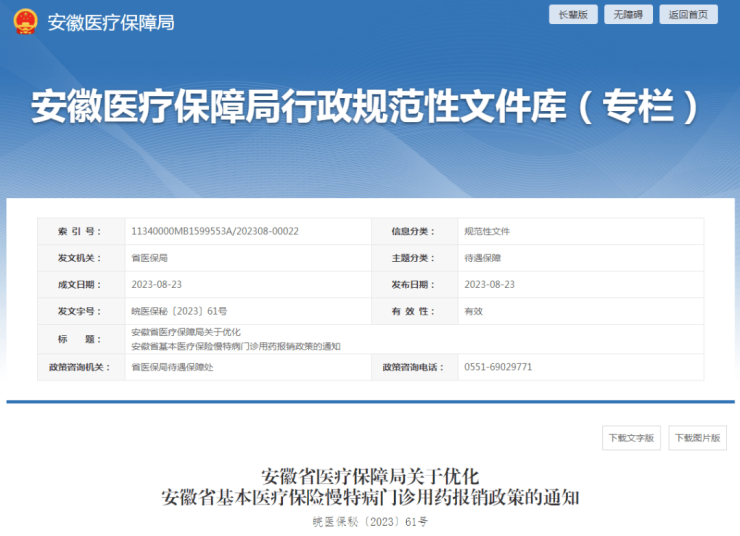Download the image version via 下载图片版
The width and height of the screenshot is (740, 536).
coord(697,438)
